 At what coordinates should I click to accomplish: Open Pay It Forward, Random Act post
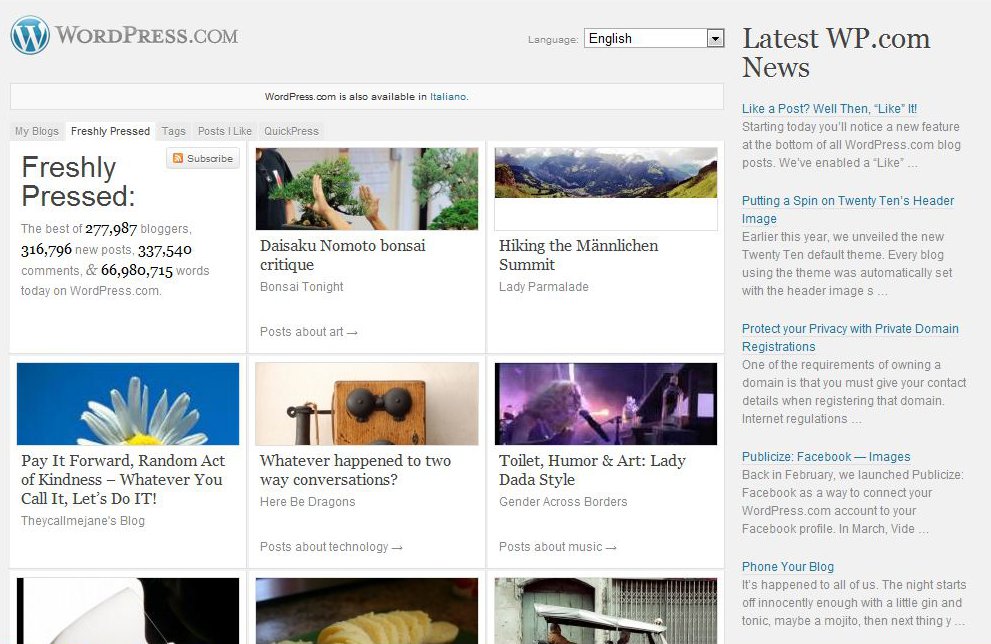[123, 479]
